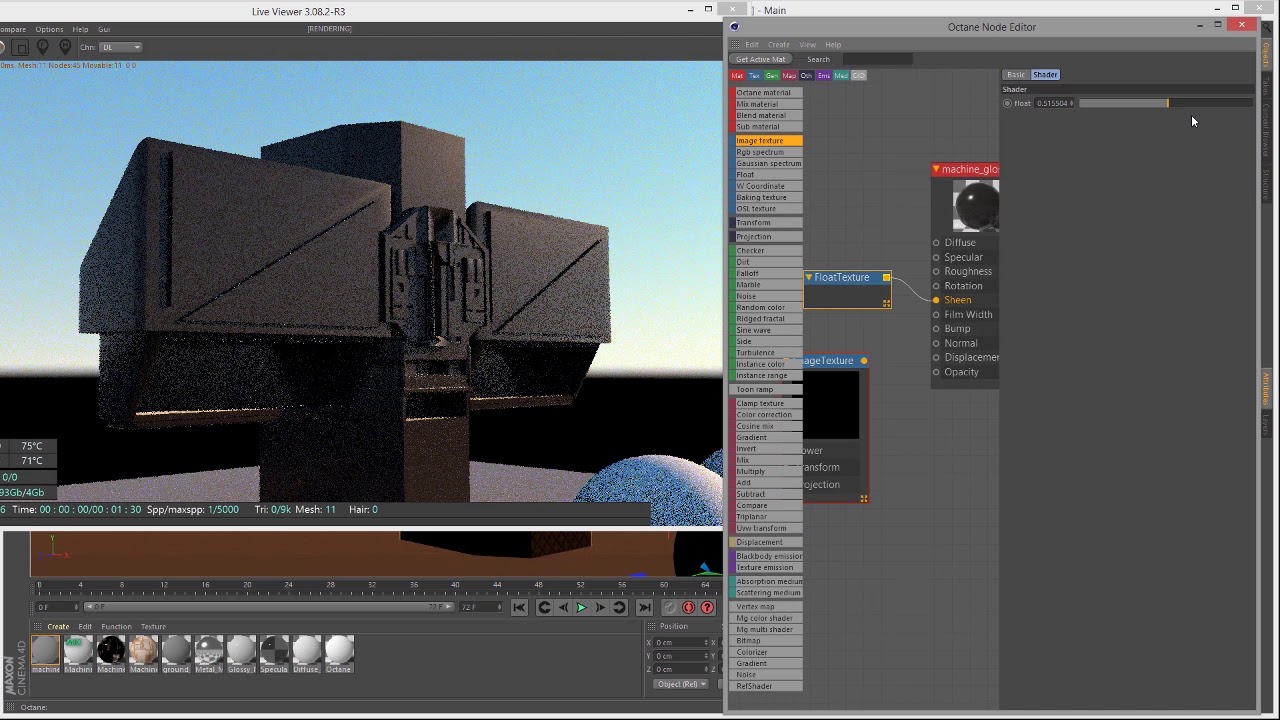This screenshot has width=1280, height=720.
Task: Select the black Machine material thumbnail
Action: coord(111,651)
